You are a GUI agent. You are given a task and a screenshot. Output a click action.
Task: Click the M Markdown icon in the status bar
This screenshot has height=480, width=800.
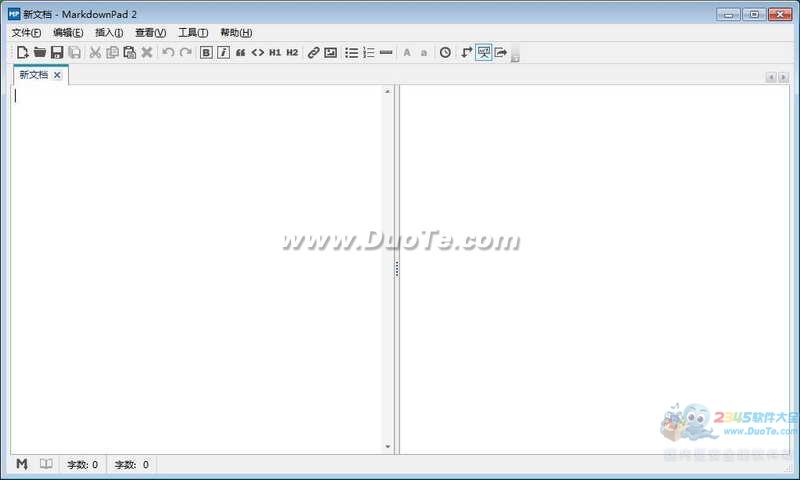coord(22,464)
